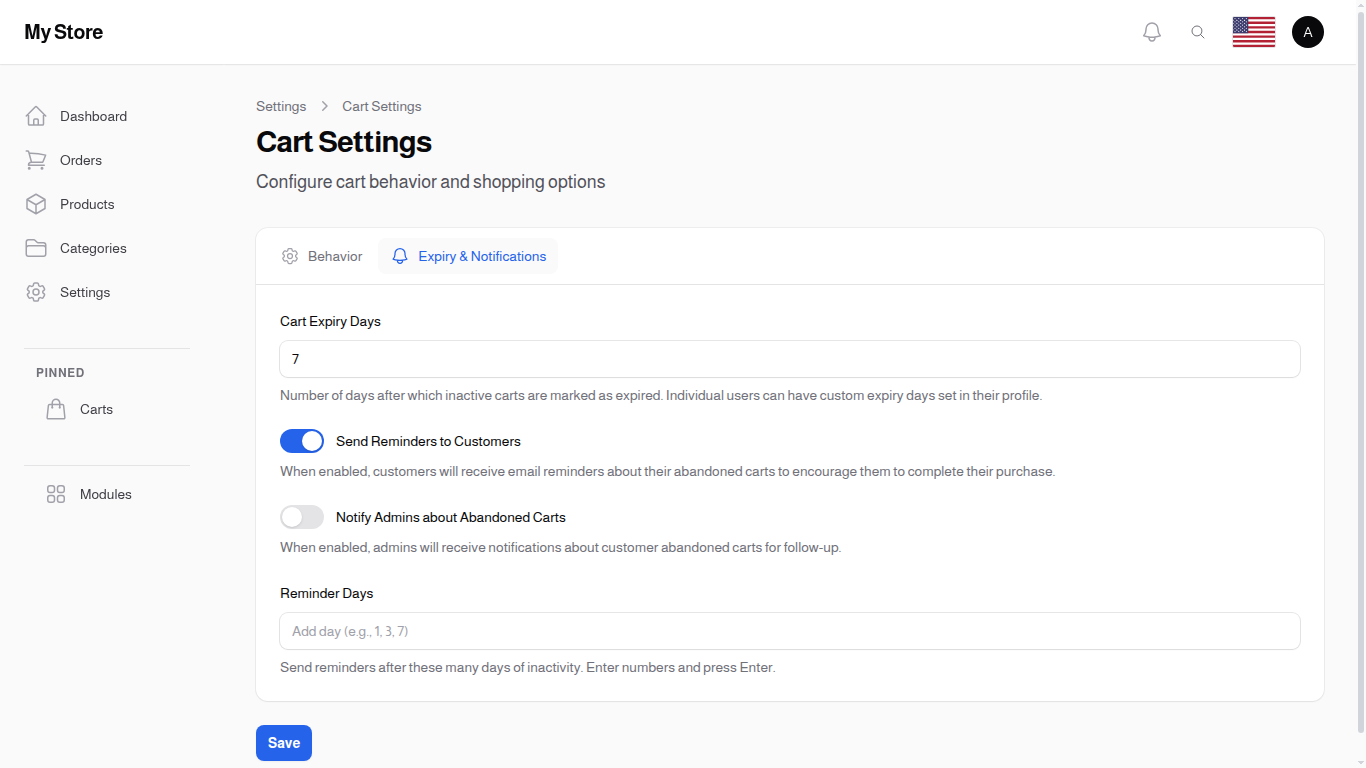Open the notification bell icon

coord(1151,31)
